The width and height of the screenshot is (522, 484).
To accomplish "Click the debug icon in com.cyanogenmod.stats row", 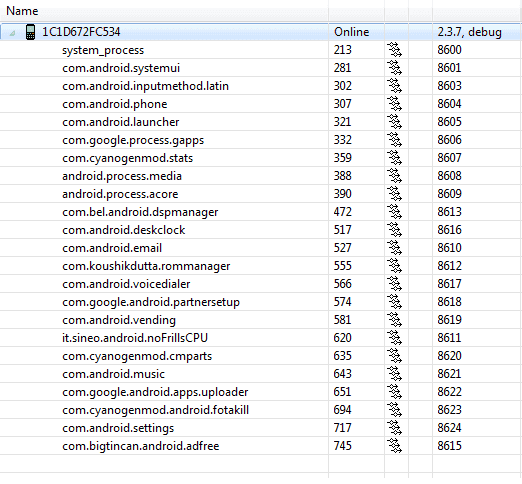I will 395,158.
